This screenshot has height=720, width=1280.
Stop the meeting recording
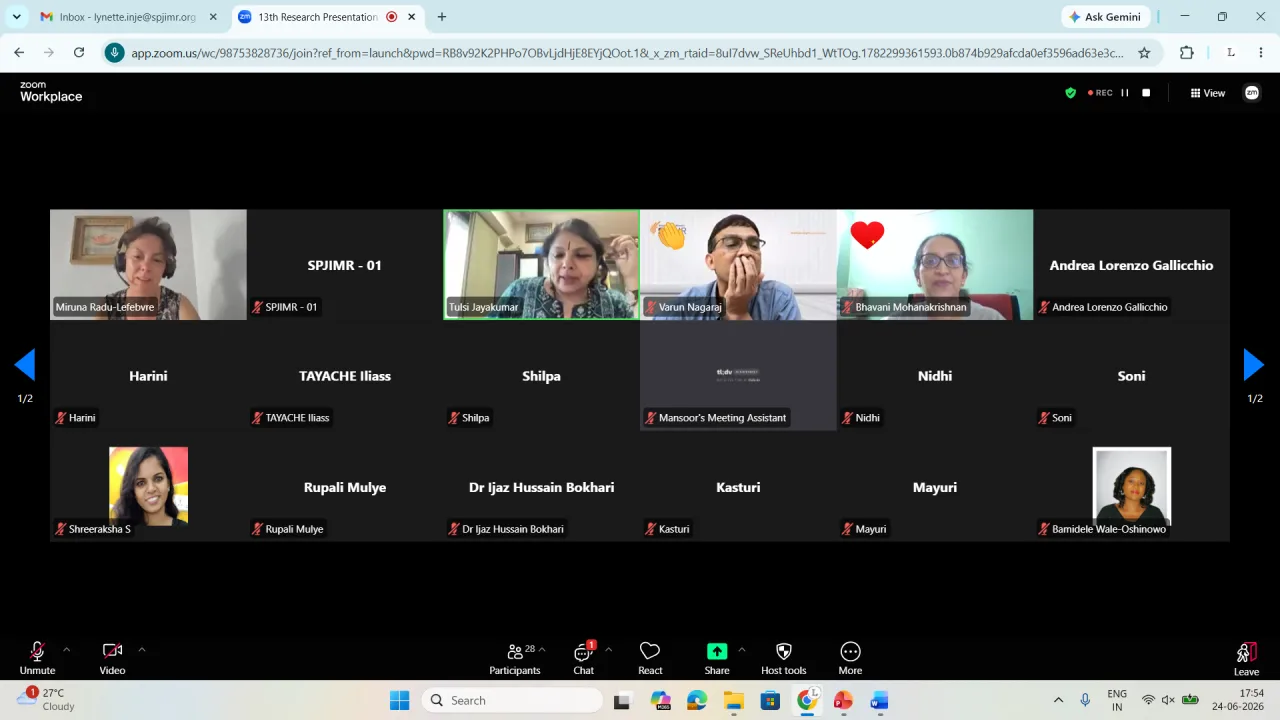pos(1146,93)
